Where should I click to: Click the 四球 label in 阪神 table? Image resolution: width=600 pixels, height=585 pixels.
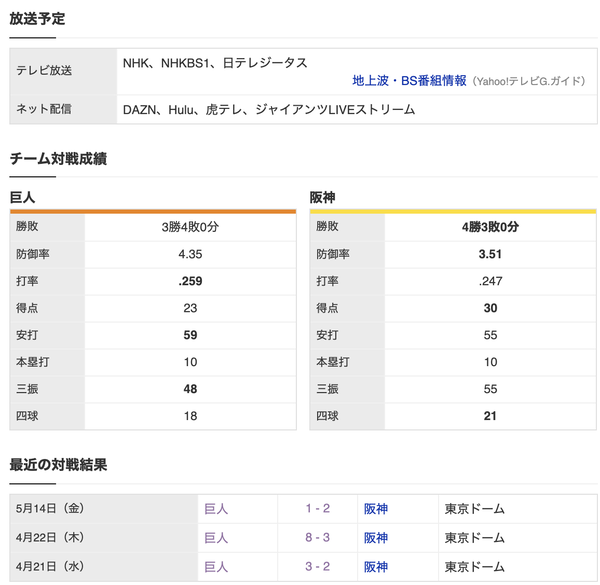pyautogui.click(x=327, y=416)
